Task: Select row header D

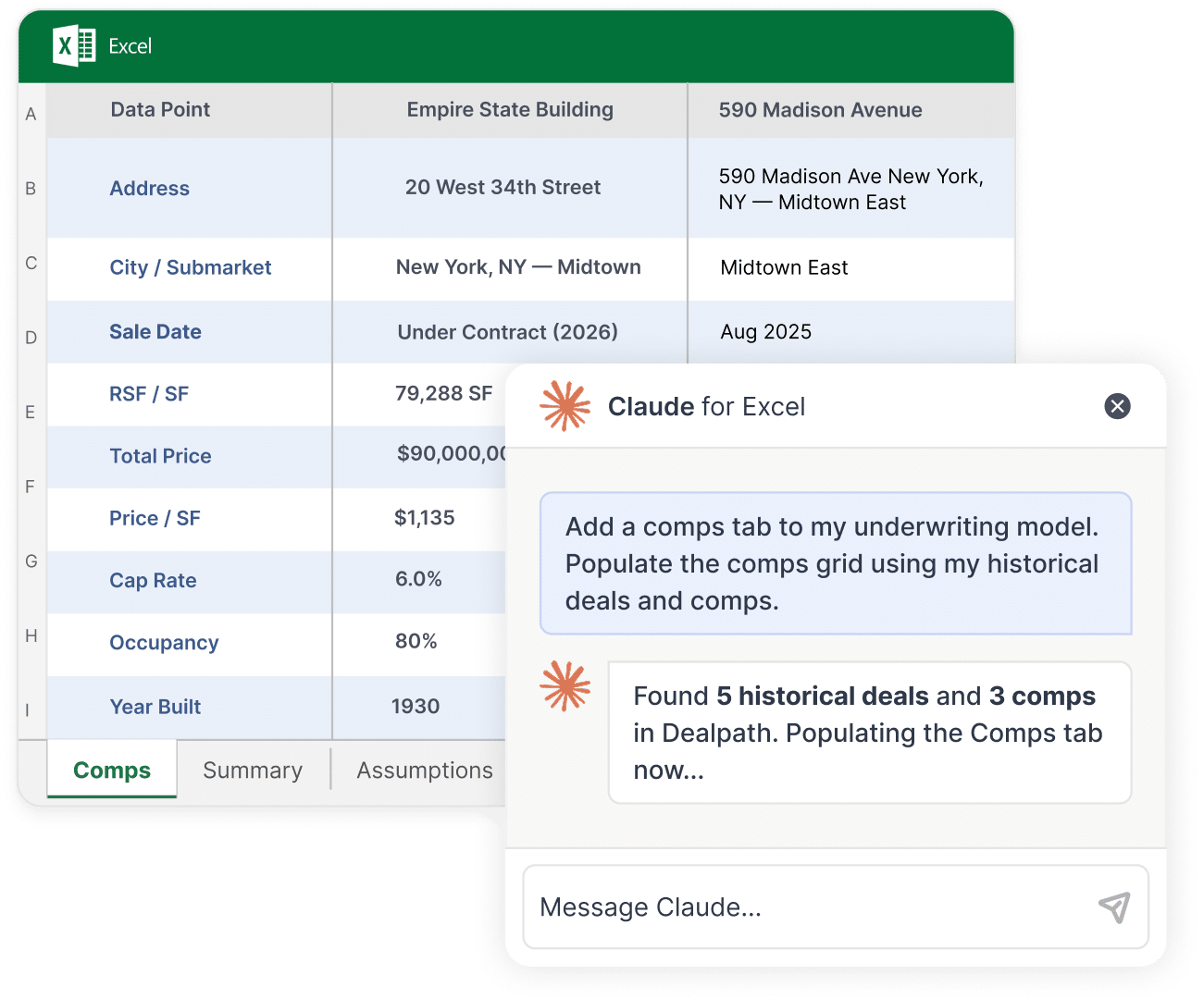Action: pos(31,338)
